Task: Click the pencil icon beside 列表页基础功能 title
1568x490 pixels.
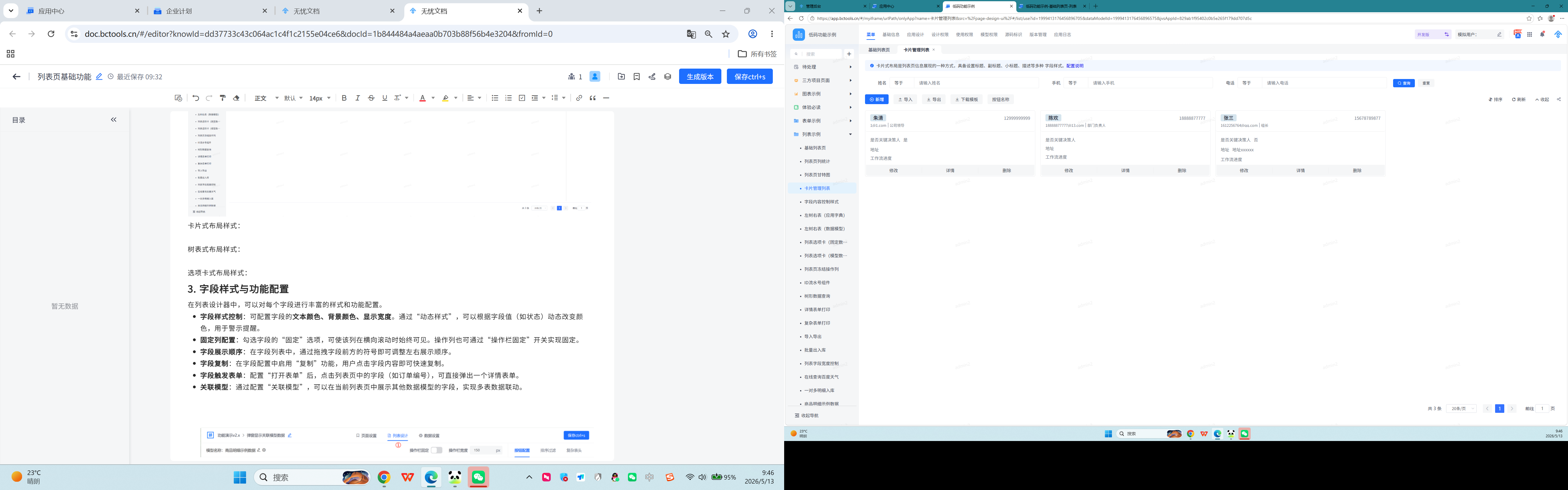Action: 99,77
